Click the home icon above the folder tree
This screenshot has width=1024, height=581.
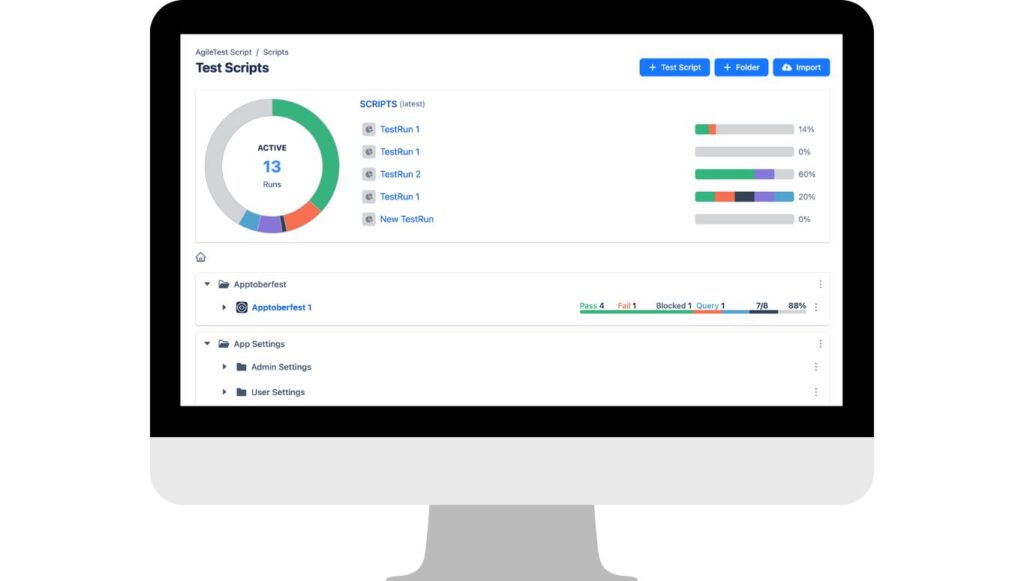coord(201,257)
